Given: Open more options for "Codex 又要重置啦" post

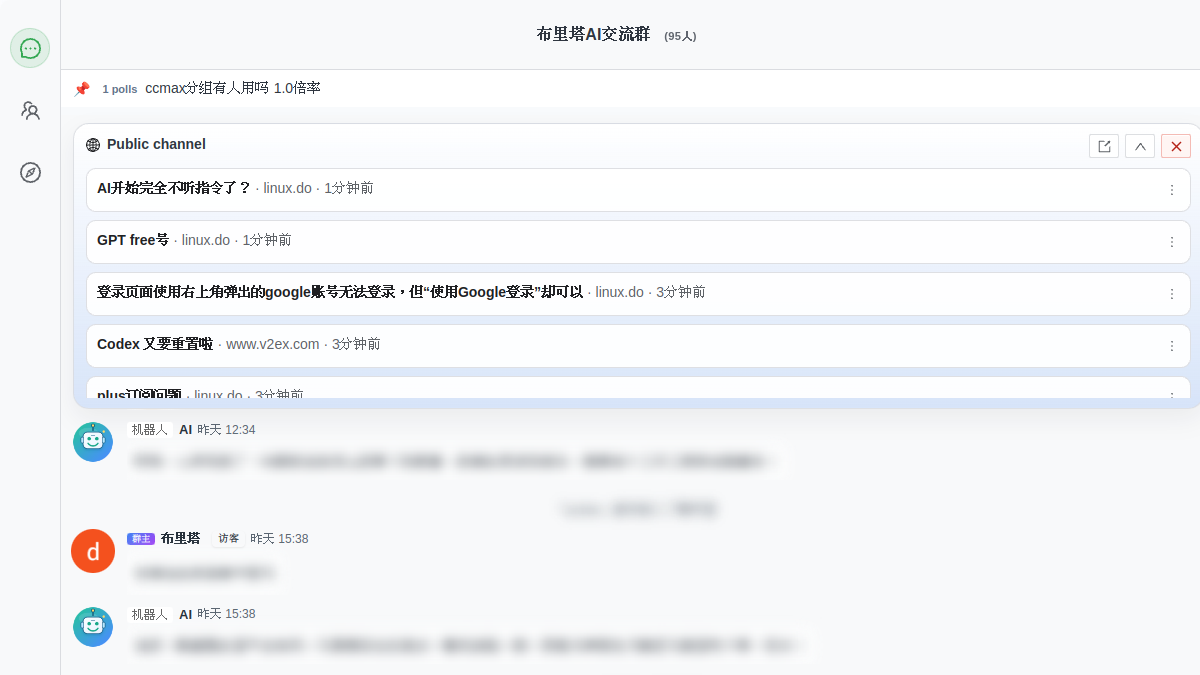Looking at the screenshot, I should tap(1172, 346).
